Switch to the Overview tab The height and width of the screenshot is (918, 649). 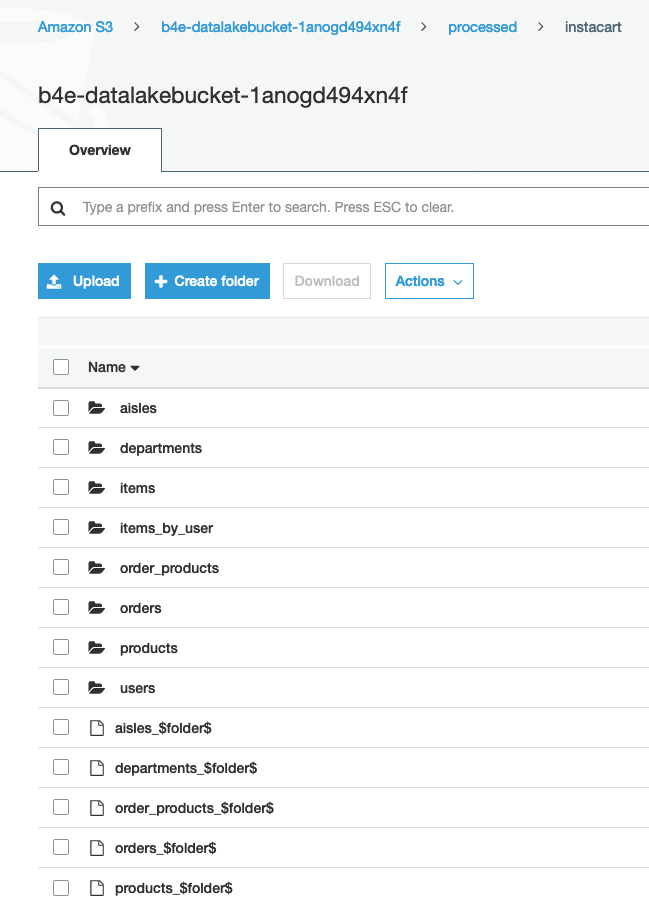tap(100, 150)
